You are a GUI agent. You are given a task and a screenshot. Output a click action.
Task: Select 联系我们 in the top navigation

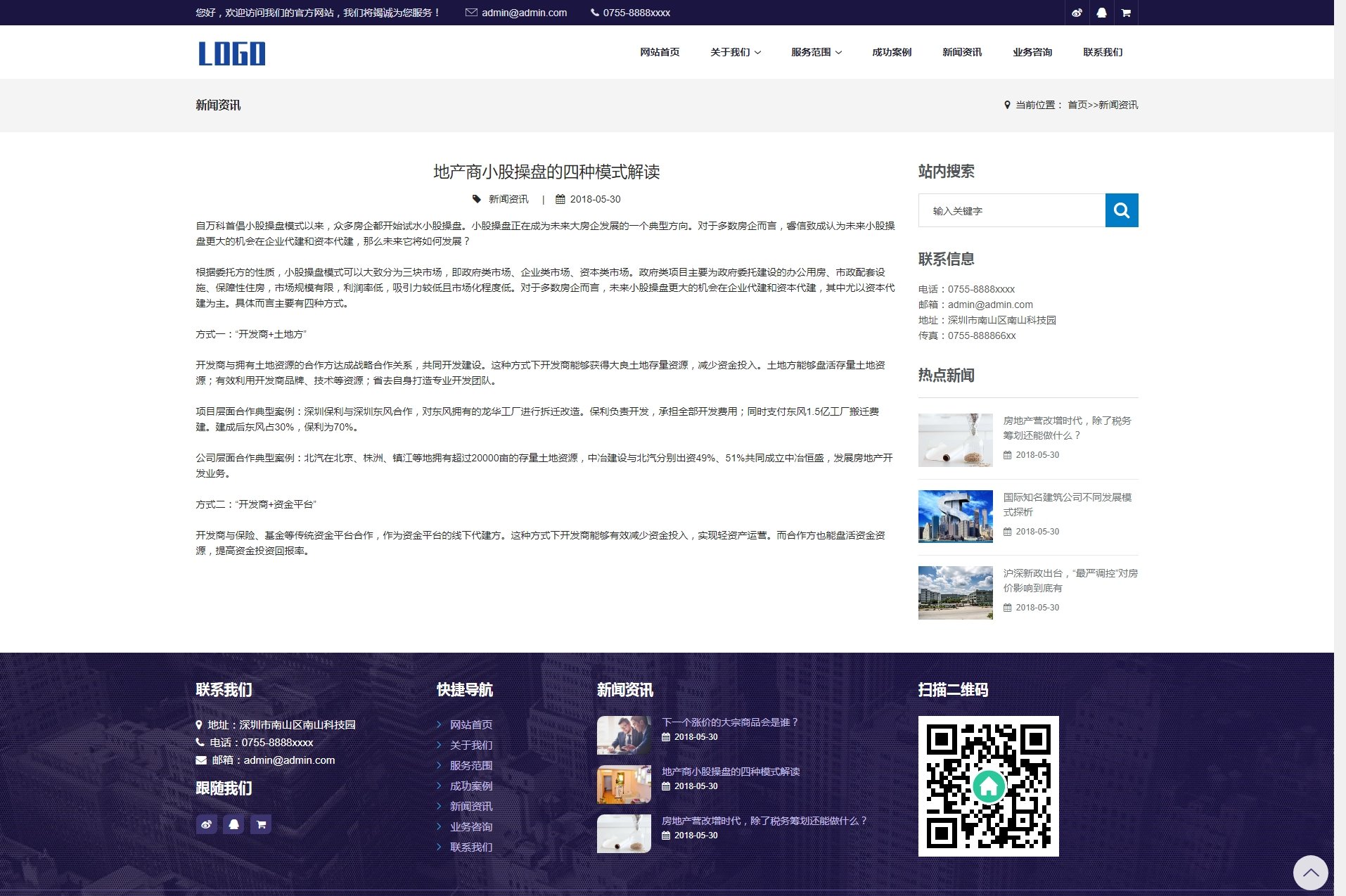pyautogui.click(x=1102, y=52)
